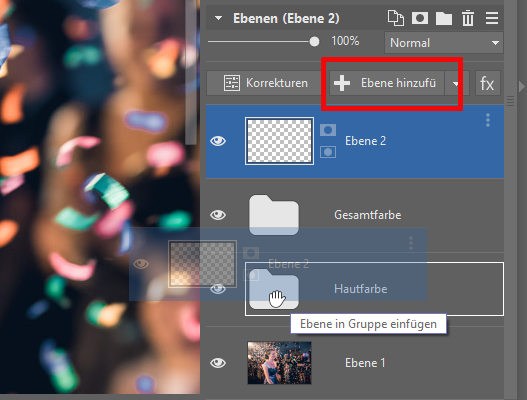
Task: Create a new layer group folder
Action: tap(444, 18)
